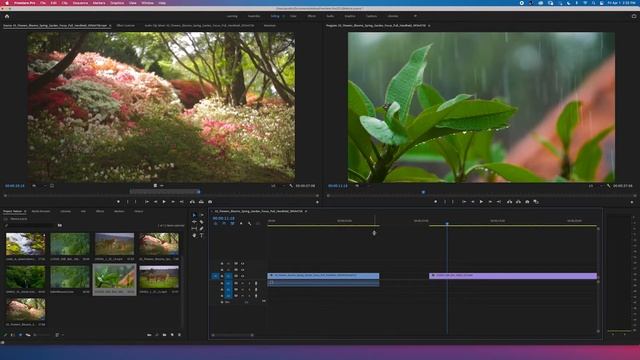This screenshot has height=360, width=640.
Task: Open the Effect Controls tab
Action: click(x=126, y=26)
